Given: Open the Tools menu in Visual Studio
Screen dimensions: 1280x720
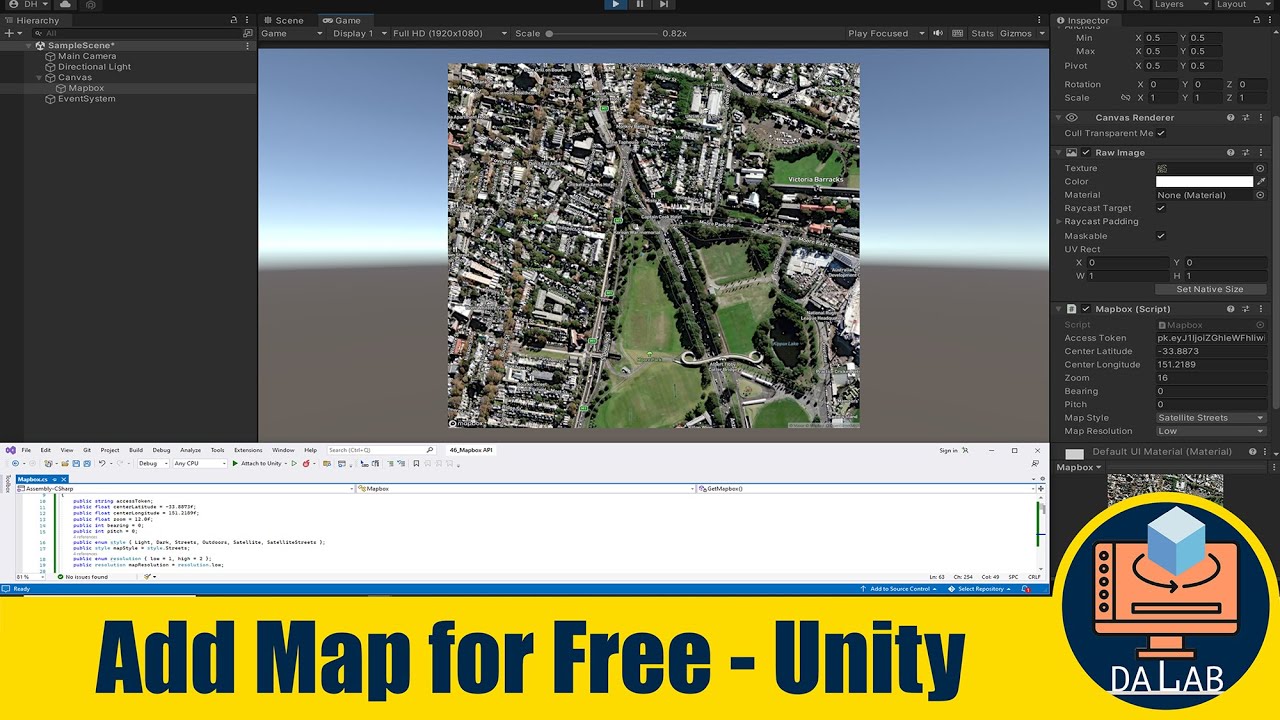Looking at the screenshot, I should (217, 450).
